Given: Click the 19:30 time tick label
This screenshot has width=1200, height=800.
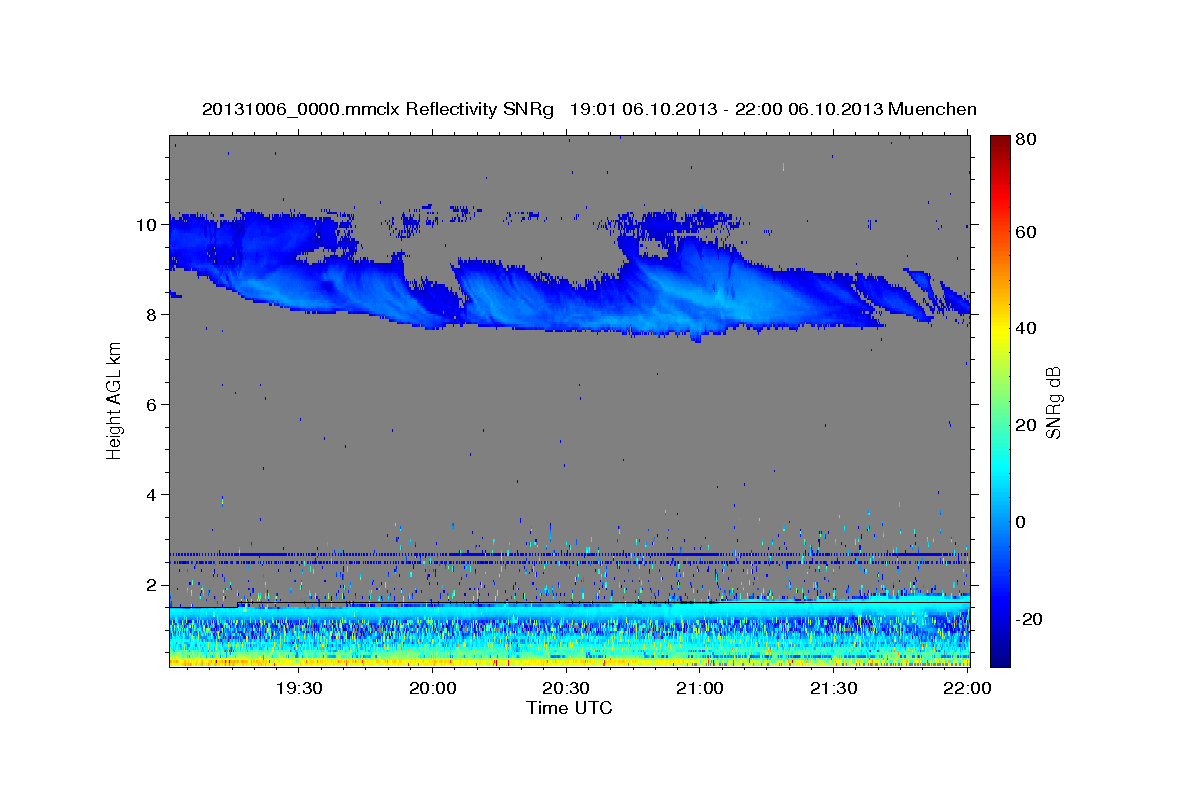Looking at the screenshot, I should pos(299,688).
